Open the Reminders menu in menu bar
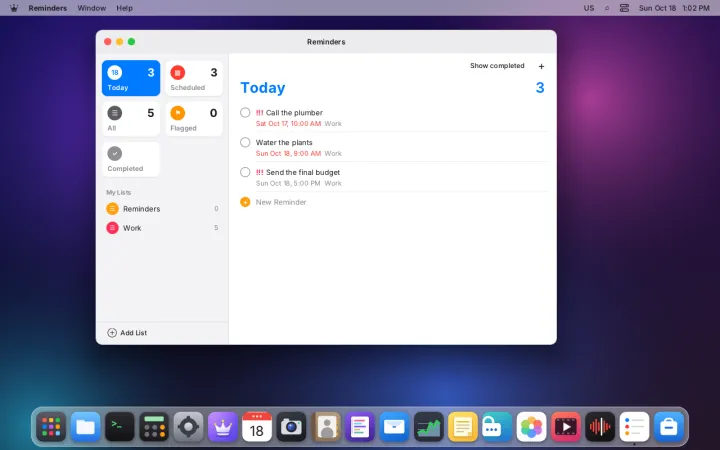720x450 pixels. pos(48,8)
